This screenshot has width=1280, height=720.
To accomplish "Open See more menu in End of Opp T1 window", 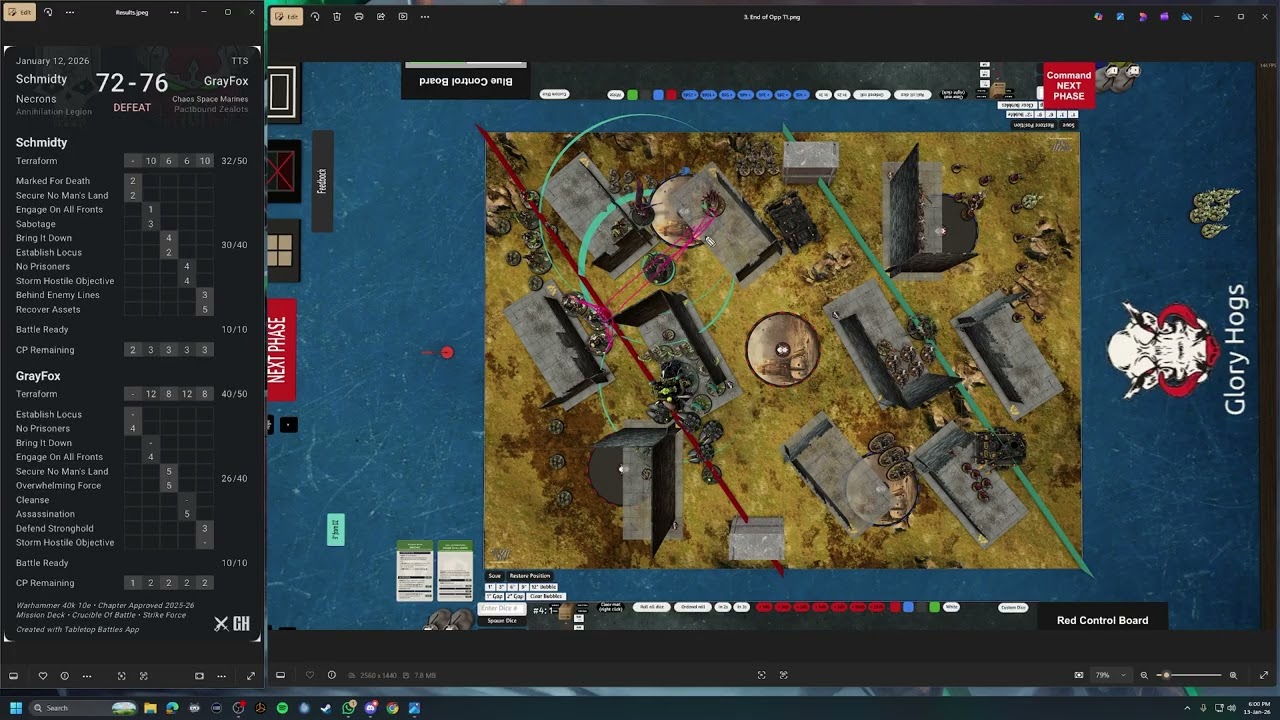I will (425, 16).
